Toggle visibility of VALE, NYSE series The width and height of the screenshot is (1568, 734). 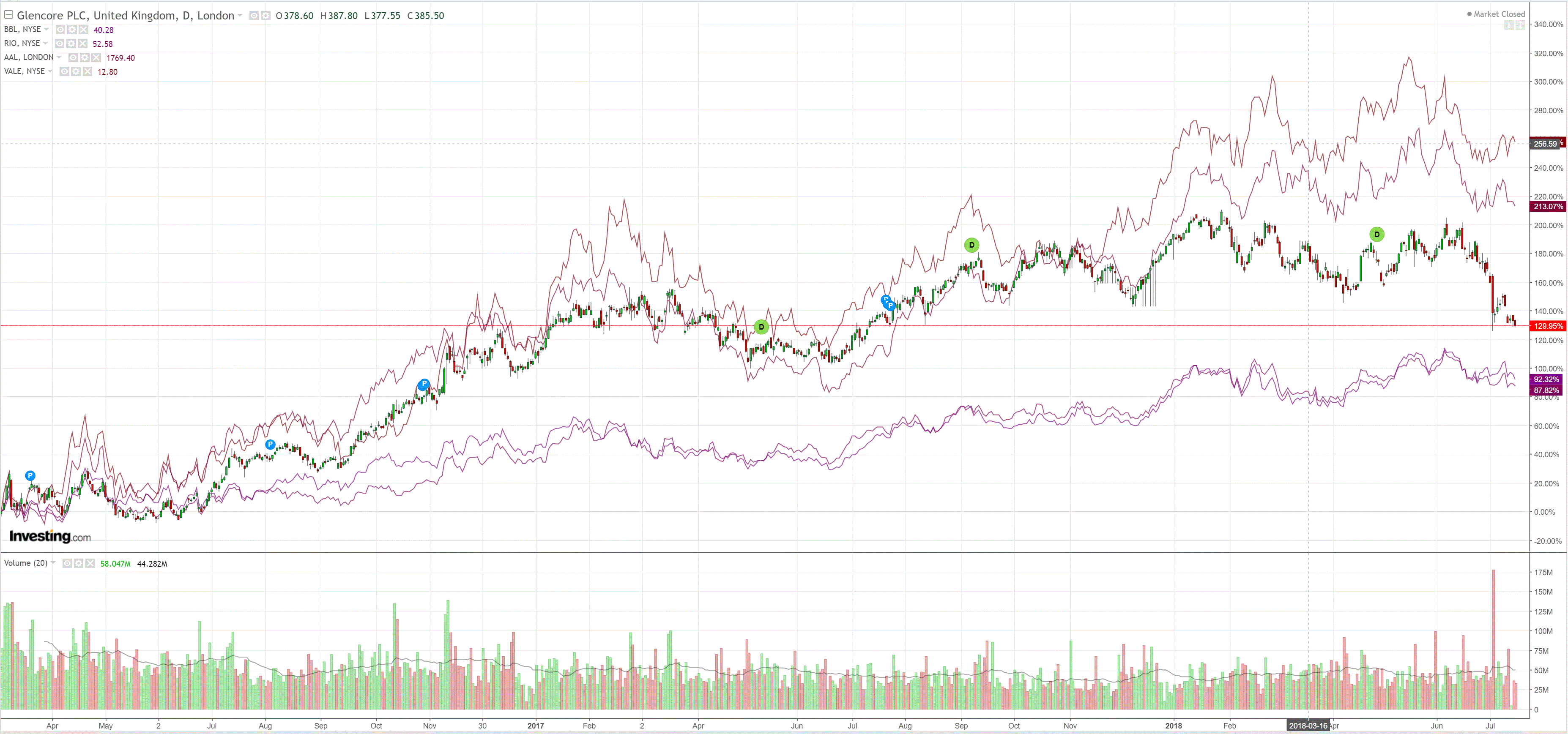pyautogui.click(x=65, y=72)
